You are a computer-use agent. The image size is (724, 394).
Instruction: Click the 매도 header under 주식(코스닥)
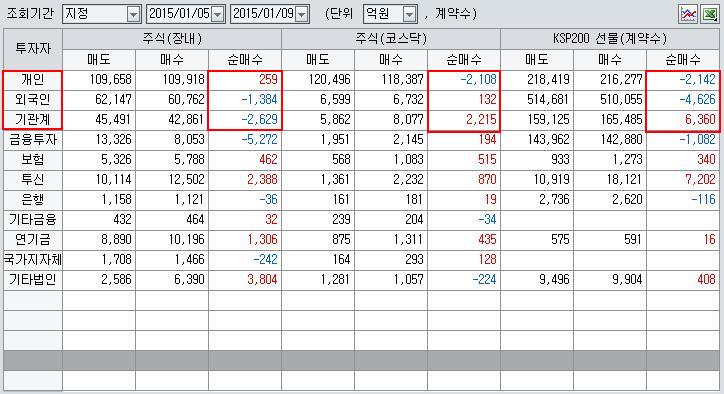pyautogui.click(x=318, y=60)
